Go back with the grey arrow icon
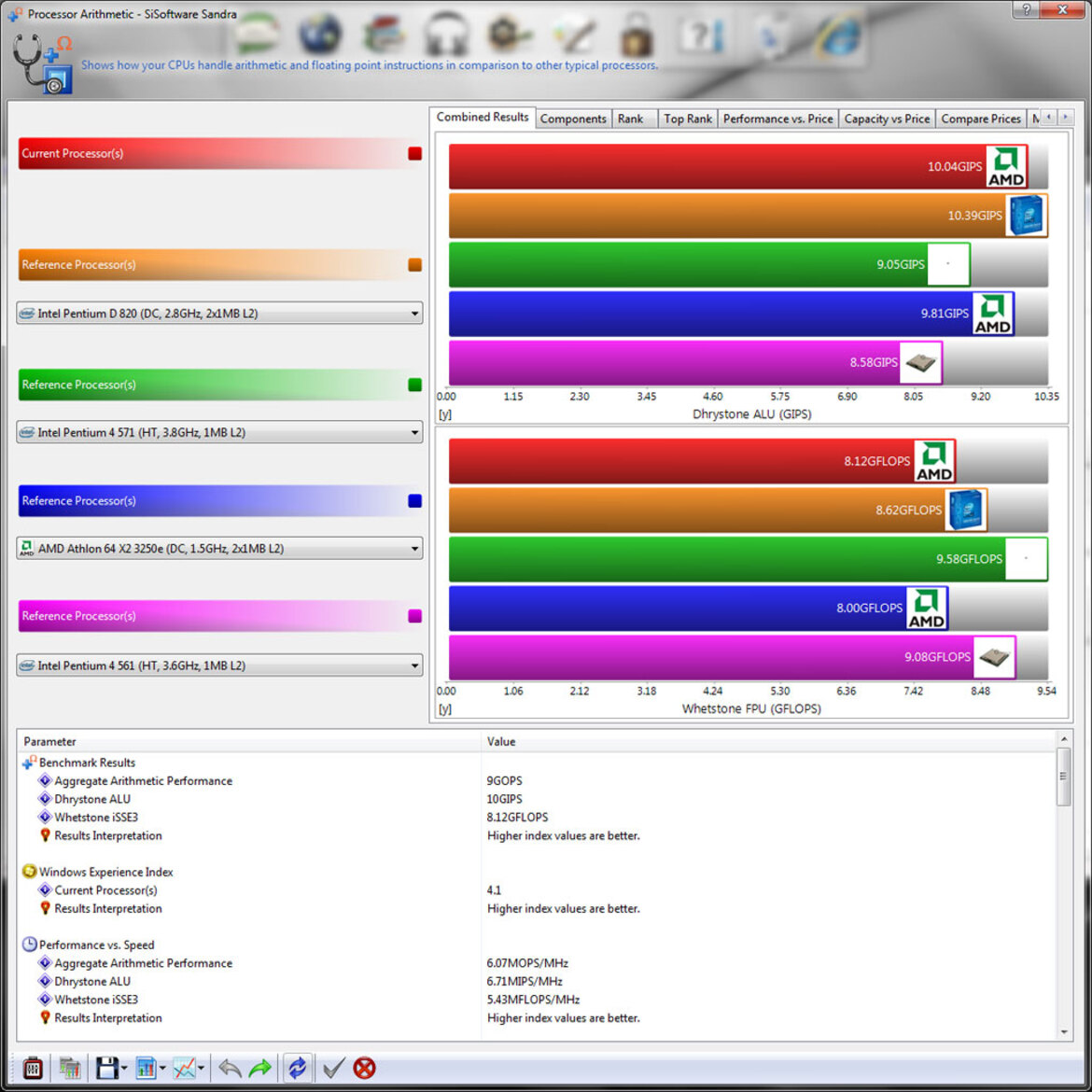 click(229, 1068)
